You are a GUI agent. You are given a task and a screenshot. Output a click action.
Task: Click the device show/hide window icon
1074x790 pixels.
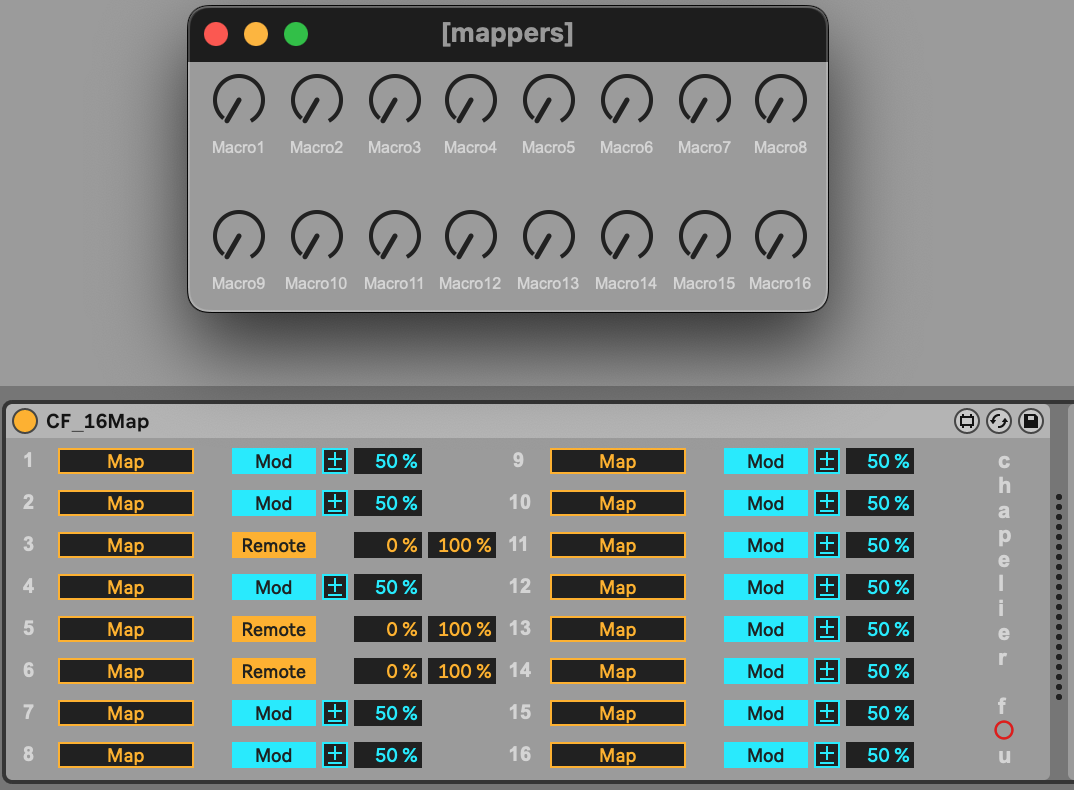tap(966, 421)
